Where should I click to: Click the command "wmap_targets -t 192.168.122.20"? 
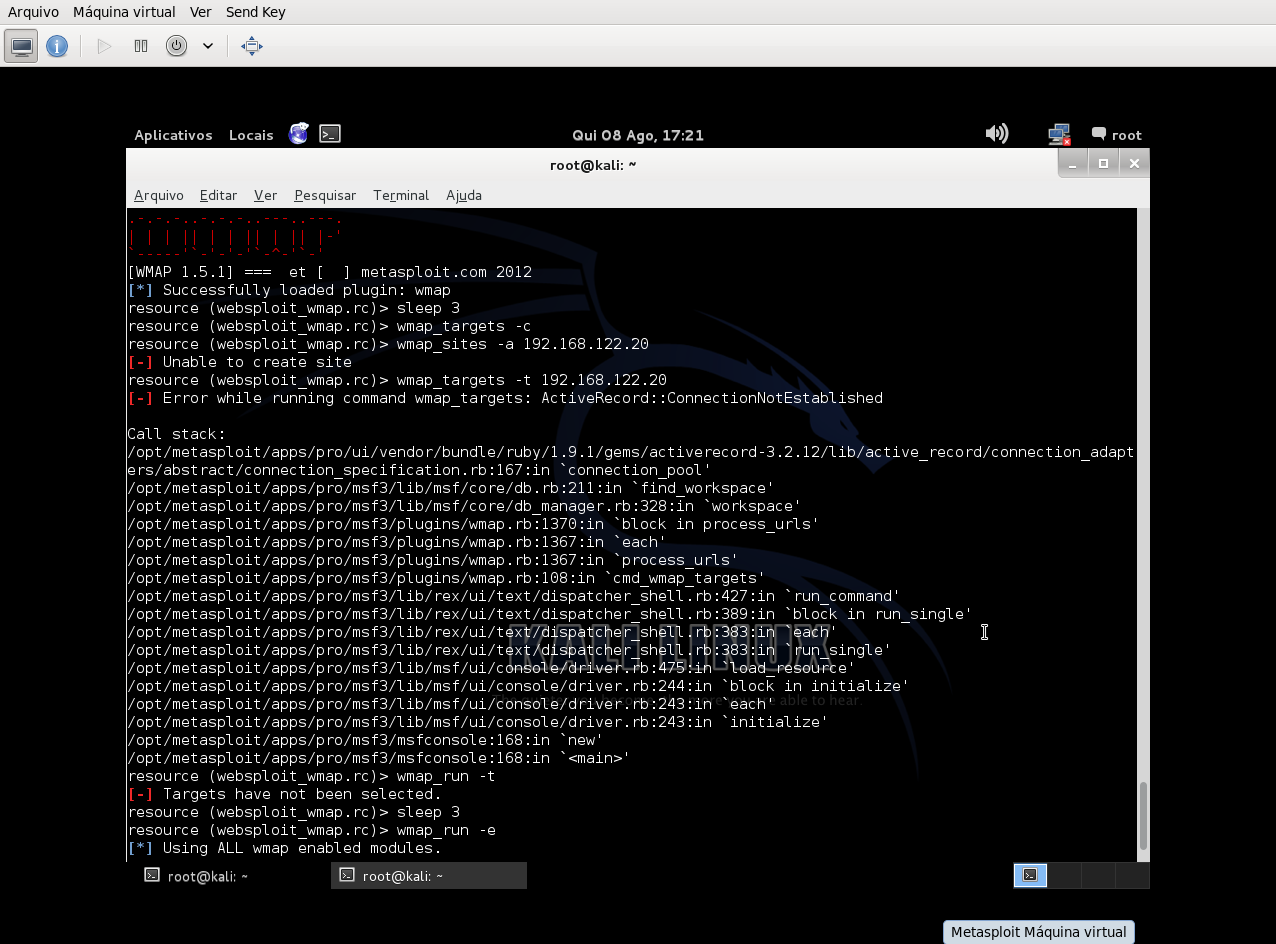[x=532, y=380]
